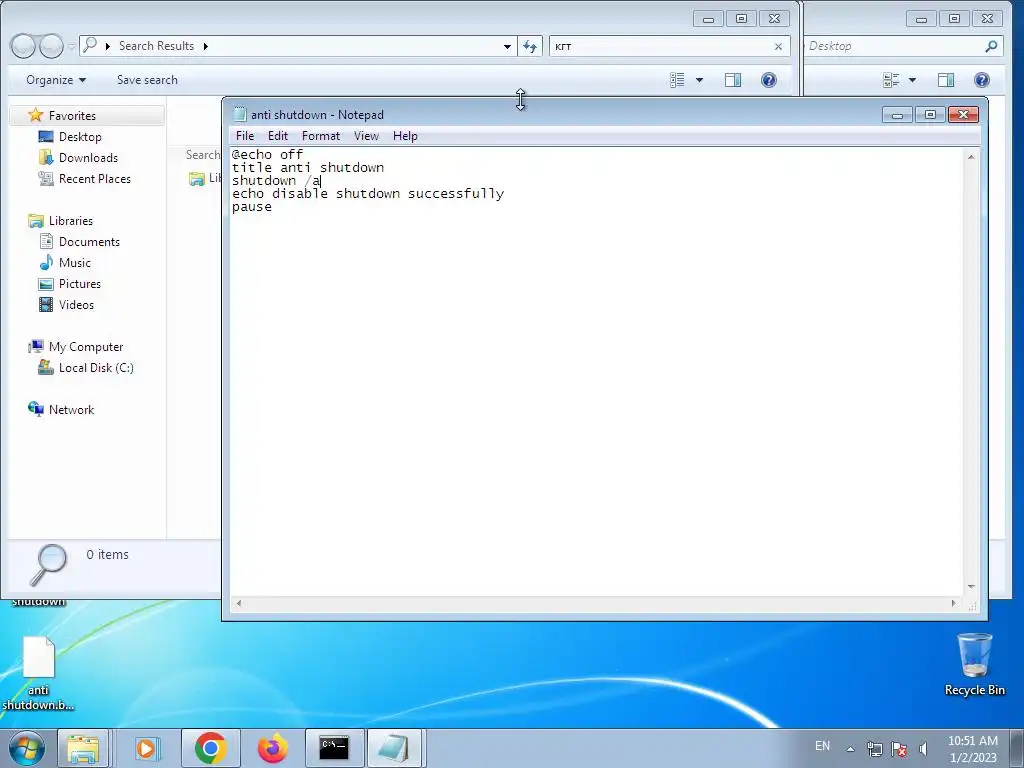The width and height of the screenshot is (1024, 768).
Task: Open the Music library
Action: point(74,263)
